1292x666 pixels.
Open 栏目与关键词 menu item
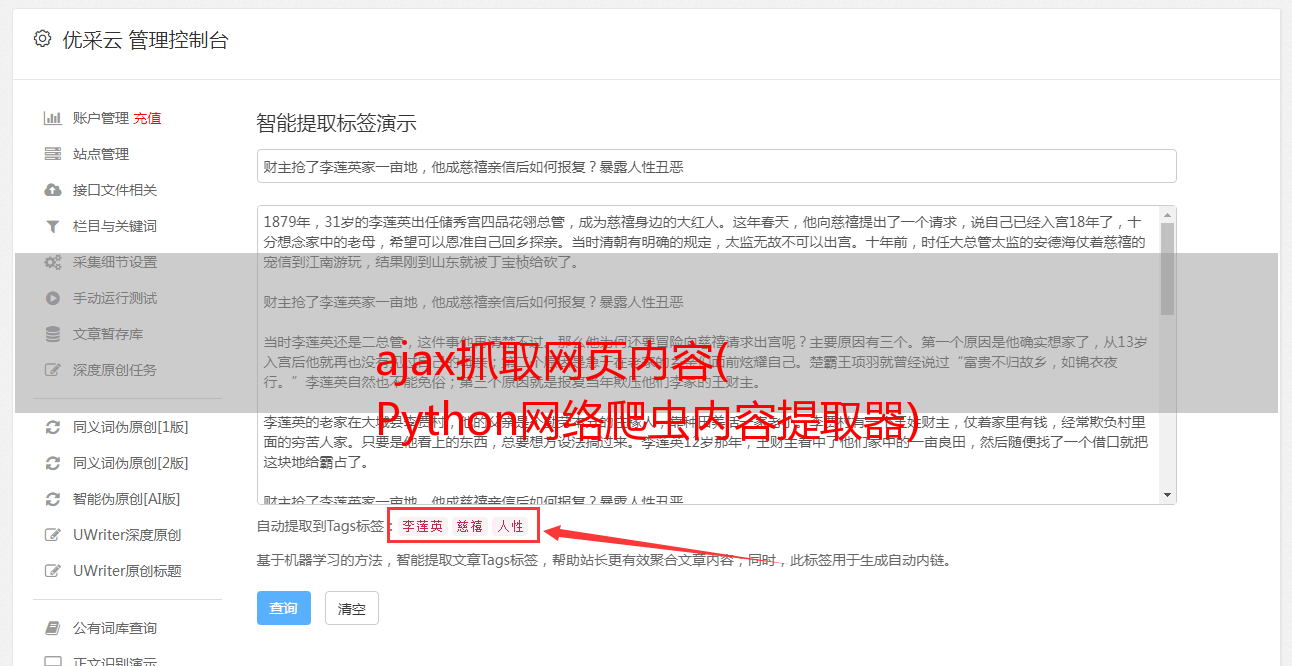pyautogui.click(x=115, y=226)
